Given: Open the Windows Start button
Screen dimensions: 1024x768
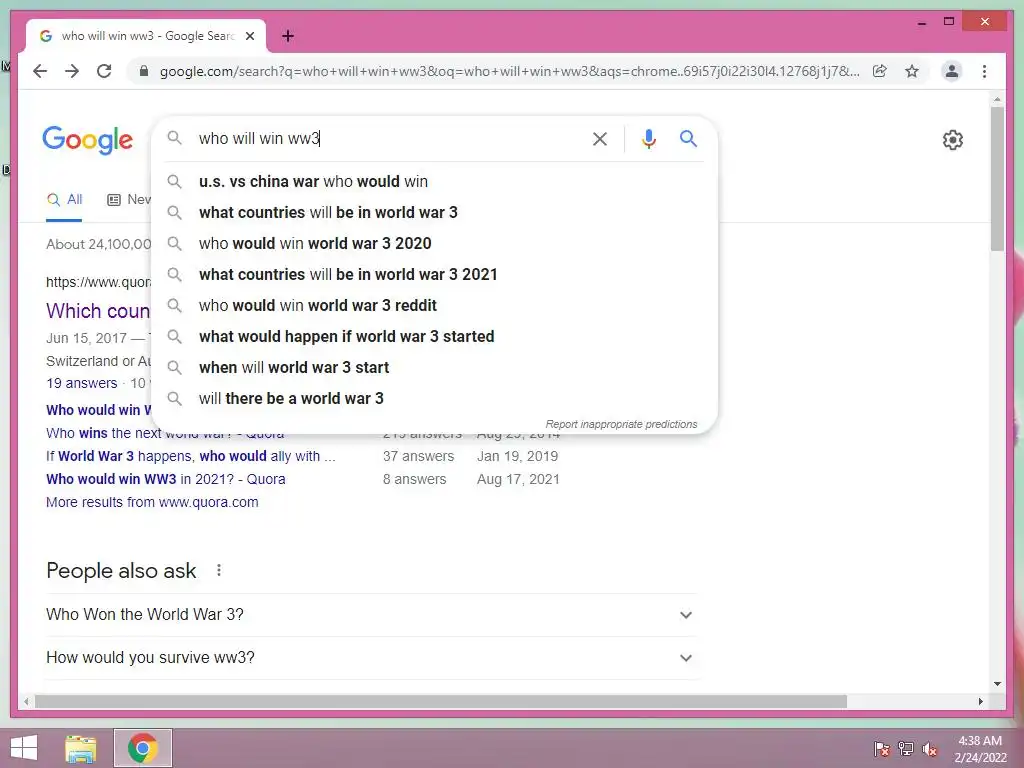Looking at the screenshot, I should (24, 748).
